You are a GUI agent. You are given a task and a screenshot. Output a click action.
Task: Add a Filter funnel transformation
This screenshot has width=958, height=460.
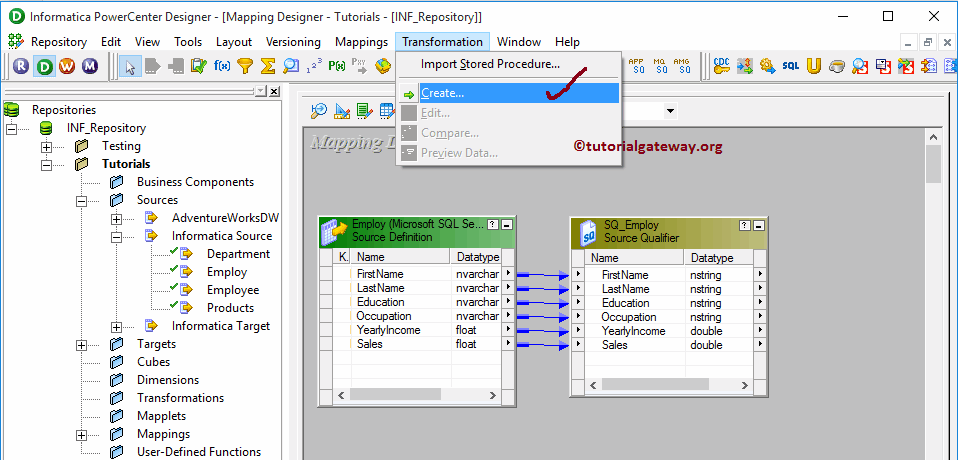[x=245, y=66]
